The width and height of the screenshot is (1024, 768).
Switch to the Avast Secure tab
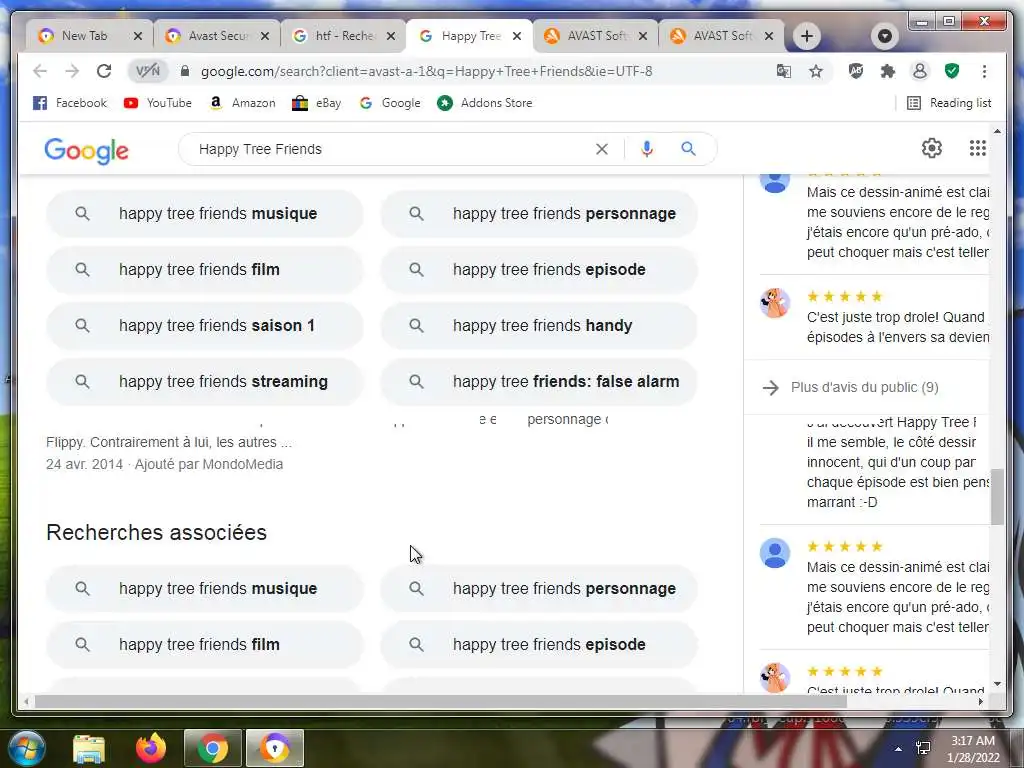[x=216, y=36]
